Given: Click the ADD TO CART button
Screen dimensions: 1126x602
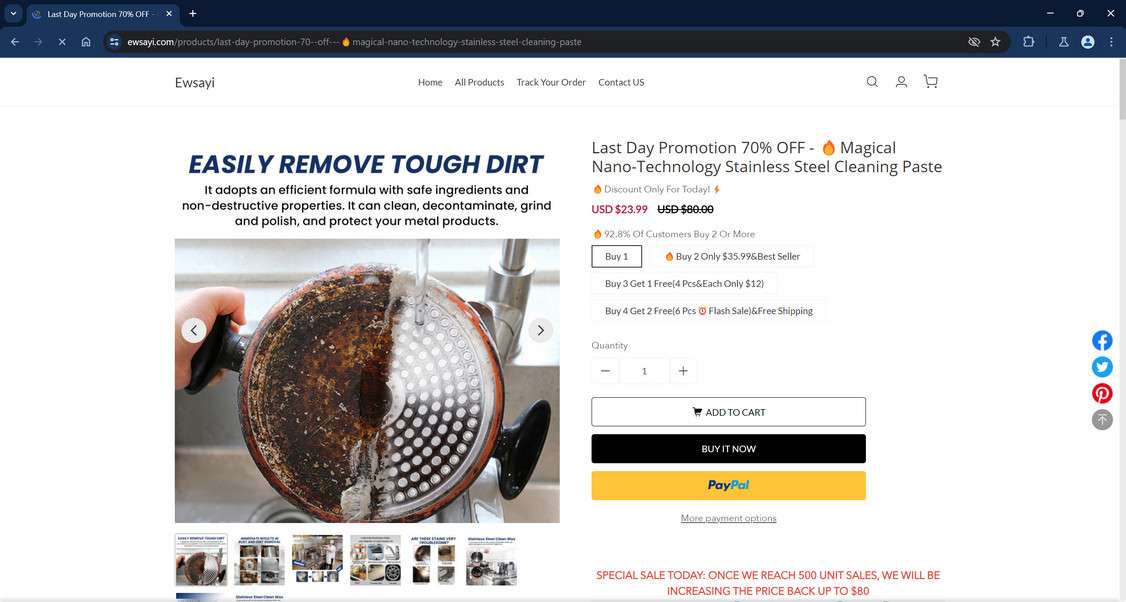Looking at the screenshot, I should tap(728, 412).
